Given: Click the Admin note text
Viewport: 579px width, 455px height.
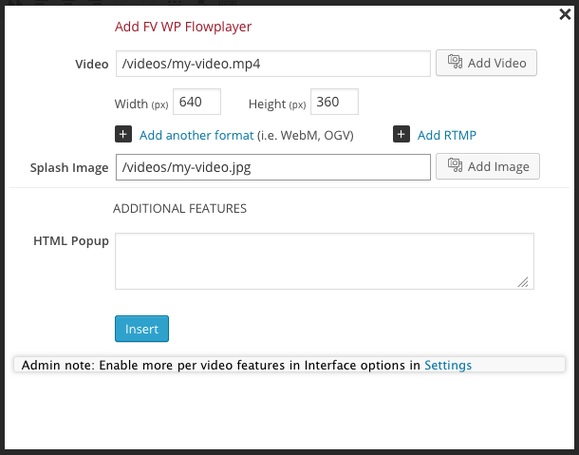Looking at the screenshot, I should (221, 365).
